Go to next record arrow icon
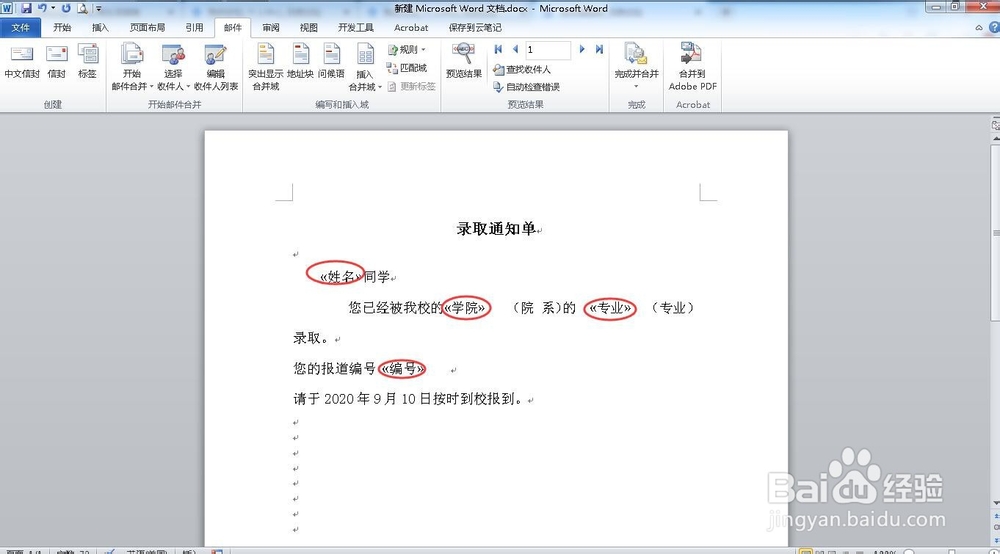 [x=582, y=49]
